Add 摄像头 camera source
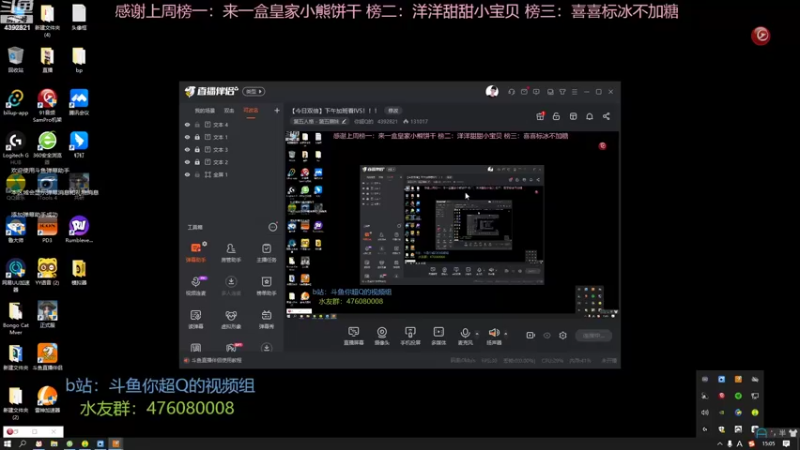Screen dimensions: 800x450 click(382, 336)
